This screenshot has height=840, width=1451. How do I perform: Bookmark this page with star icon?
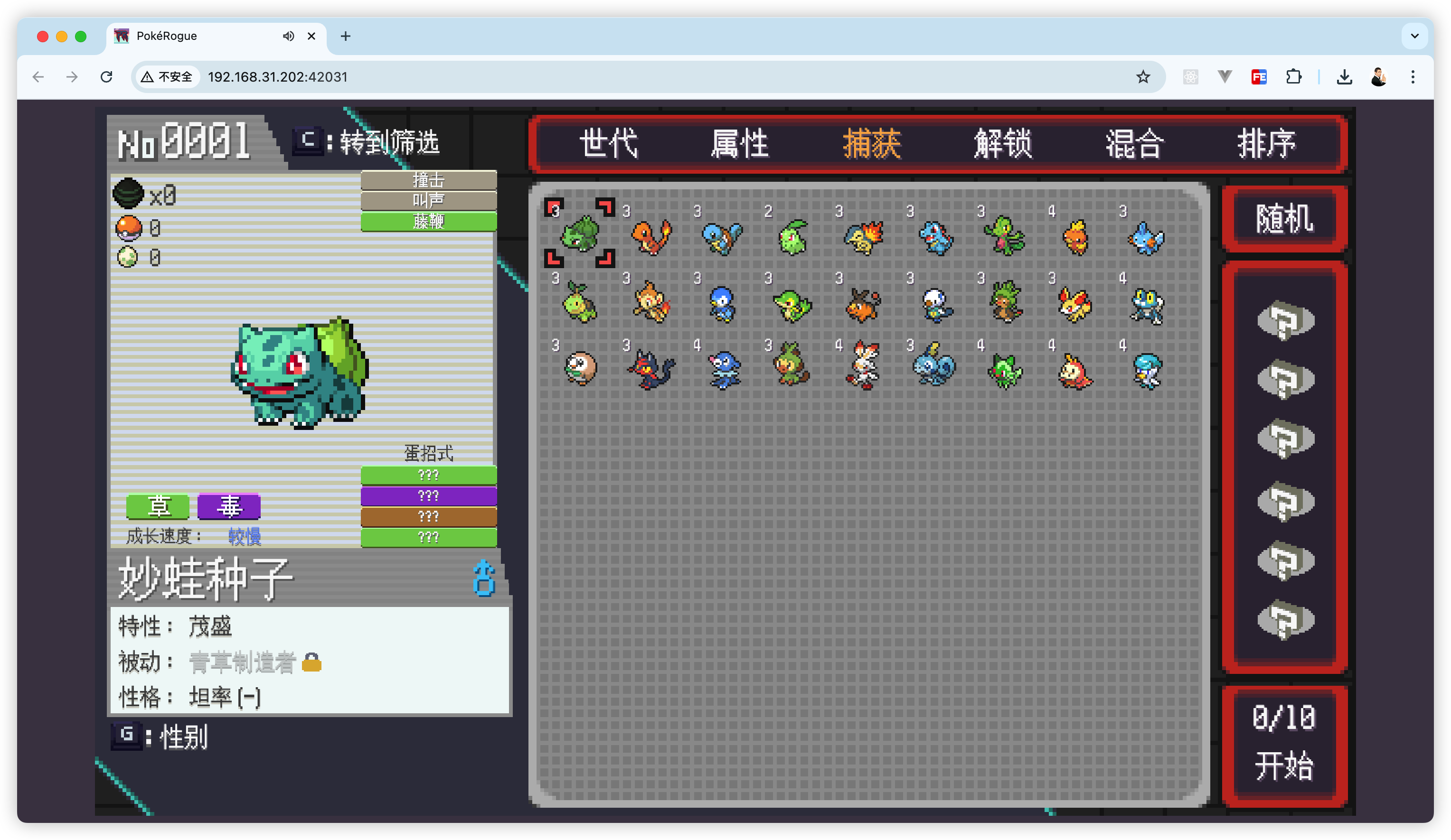tap(1143, 77)
